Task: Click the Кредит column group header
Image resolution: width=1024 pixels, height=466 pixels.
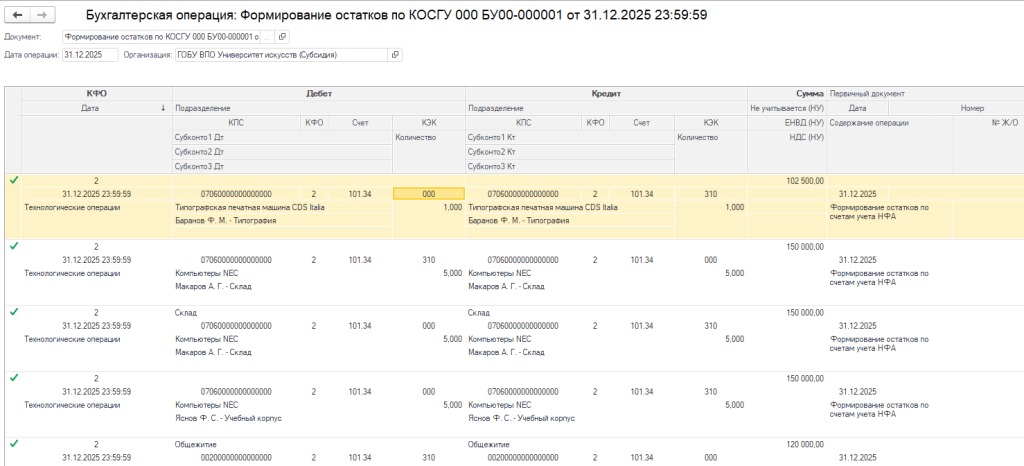Action: (606, 94)
